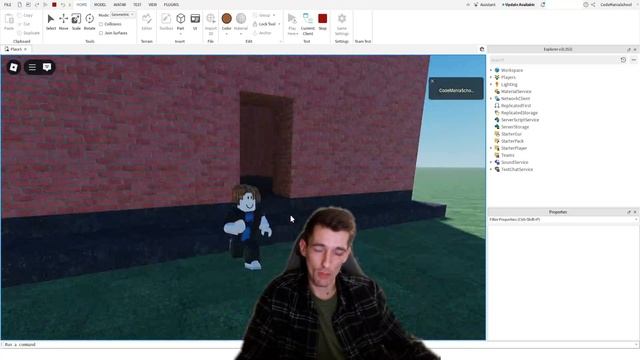
Task: Expand the Workspace tree node
Action: (491, 70)
